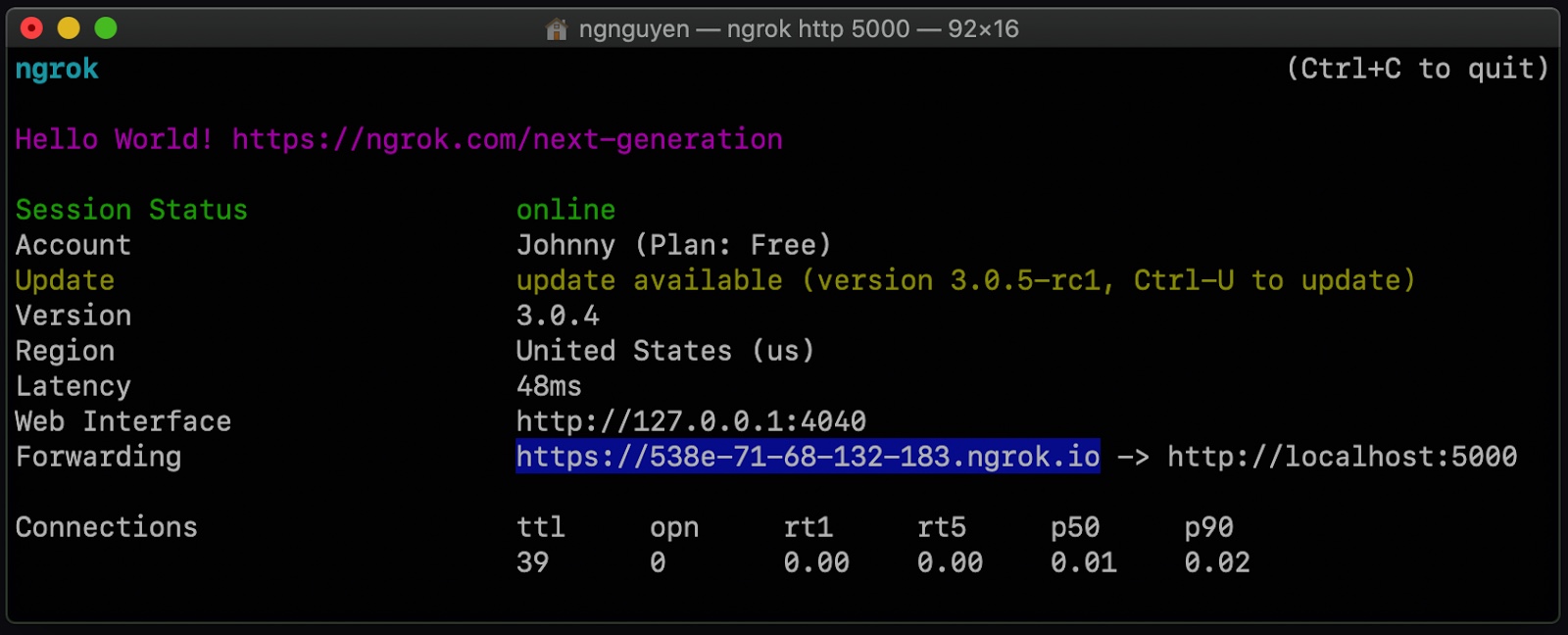Click the 'rt5' column header
This screenshot has width=1568, height=635.
[x=942, y=527]
